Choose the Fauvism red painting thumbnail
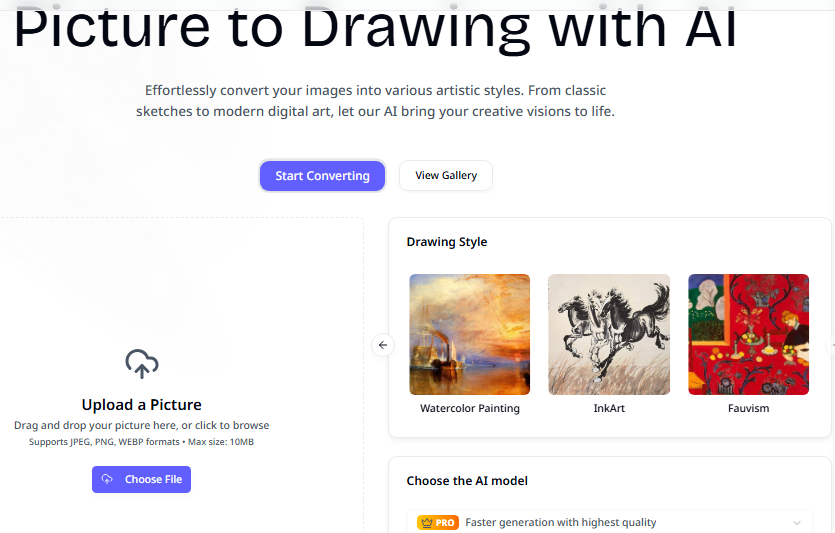The image size is (835, 533). point(748,334)
